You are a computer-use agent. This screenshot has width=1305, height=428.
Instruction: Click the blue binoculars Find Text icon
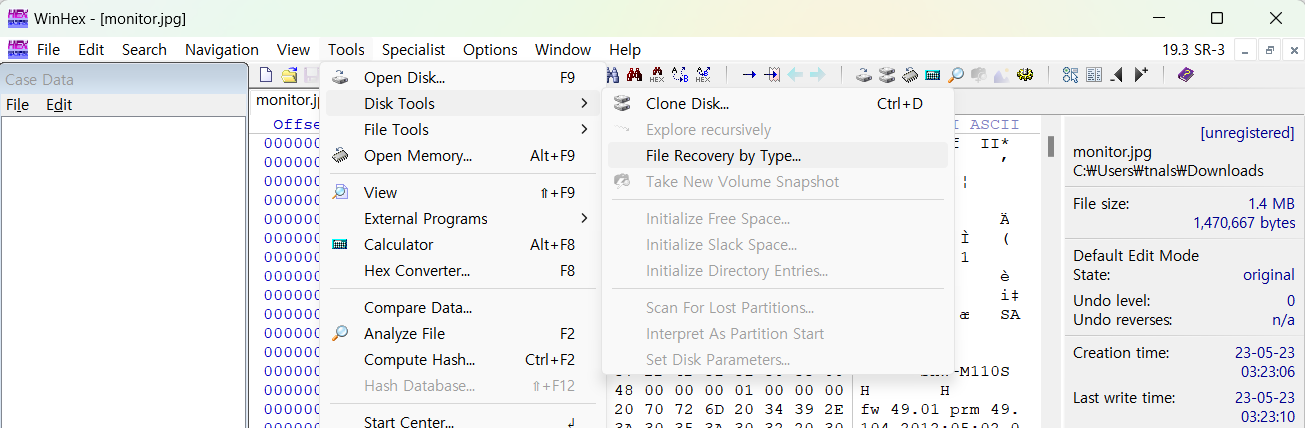pos(612,75)
